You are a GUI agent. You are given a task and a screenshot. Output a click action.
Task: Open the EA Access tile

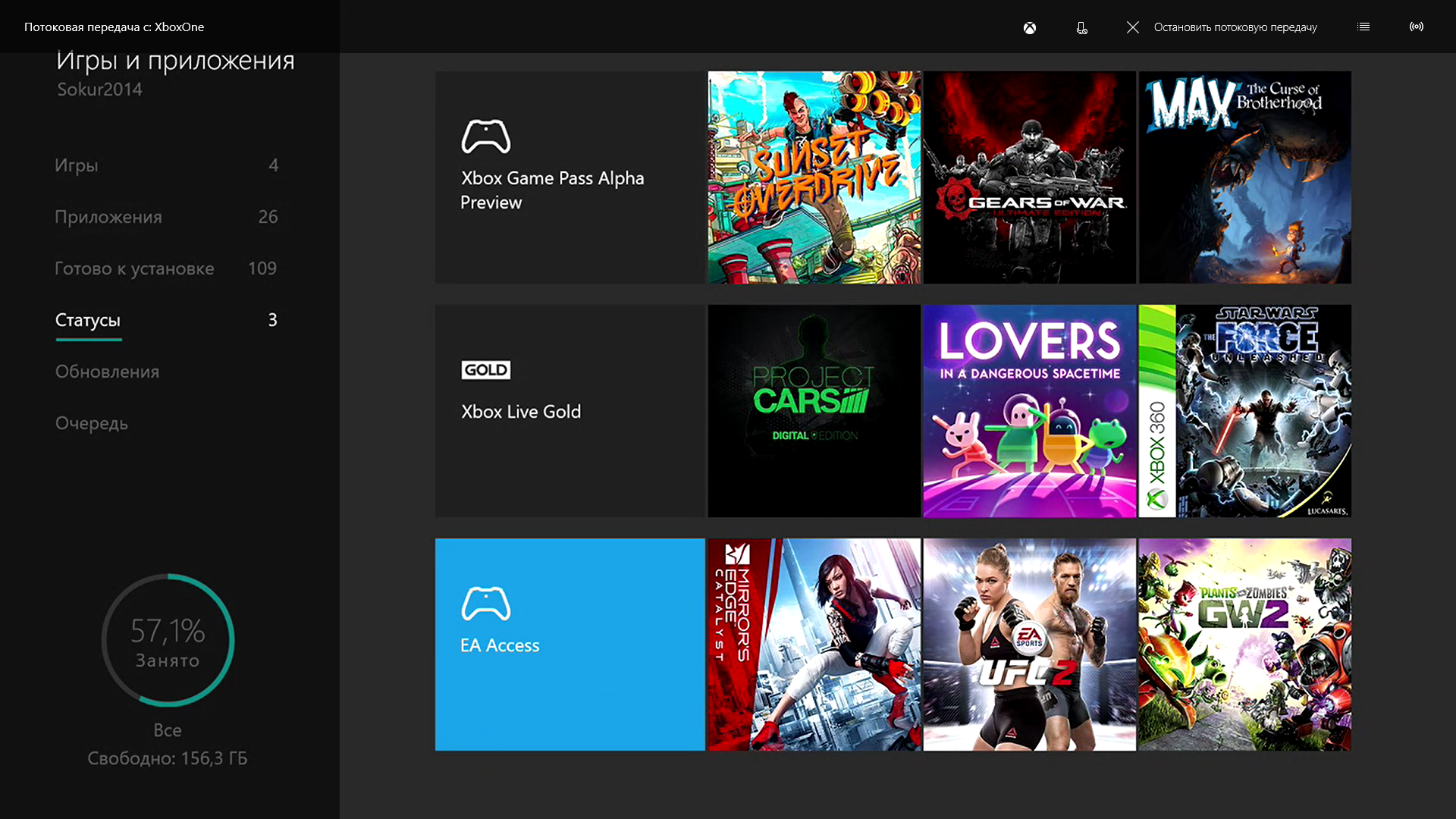click(x=570, y=645)
